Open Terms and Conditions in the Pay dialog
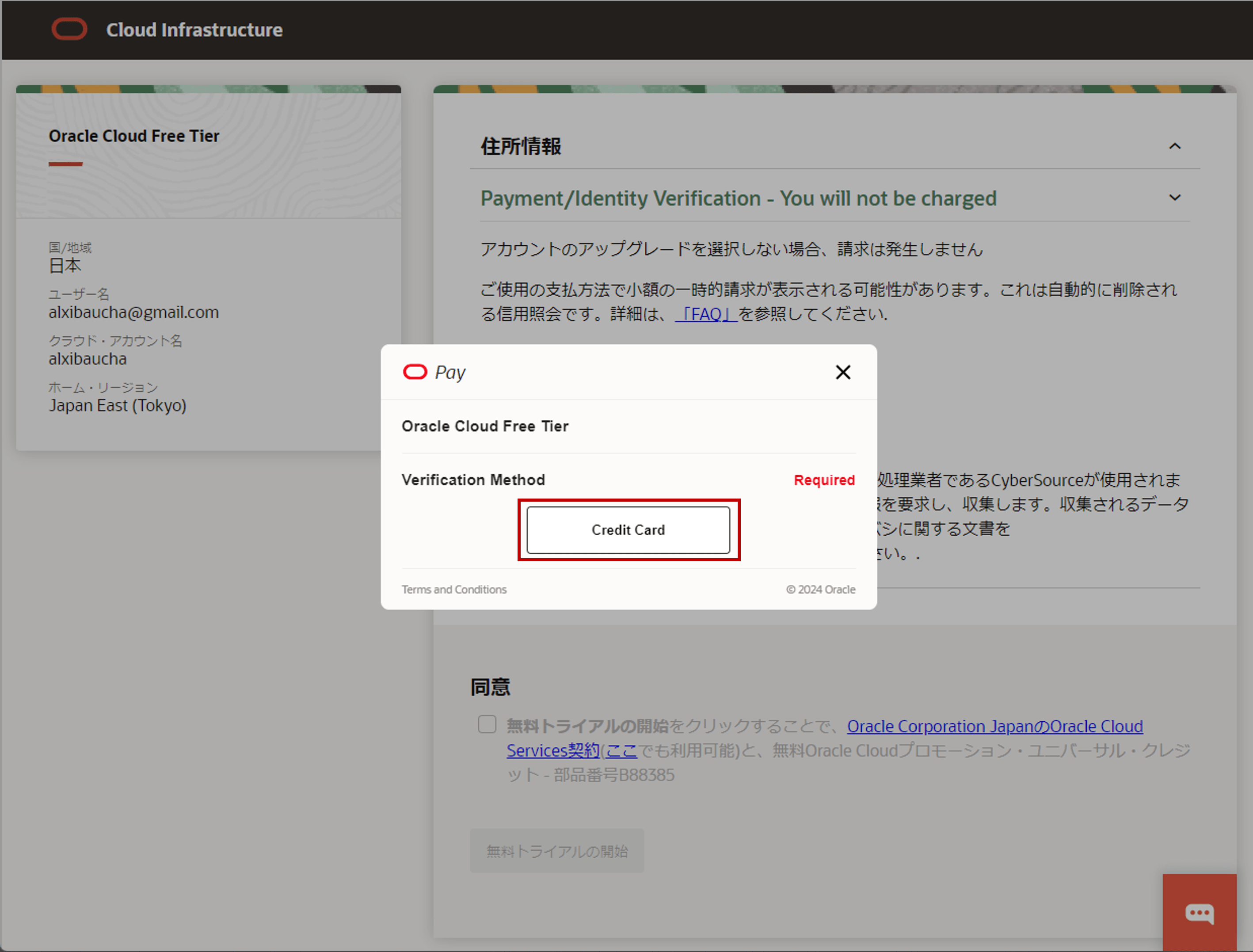 click(454, 589)
